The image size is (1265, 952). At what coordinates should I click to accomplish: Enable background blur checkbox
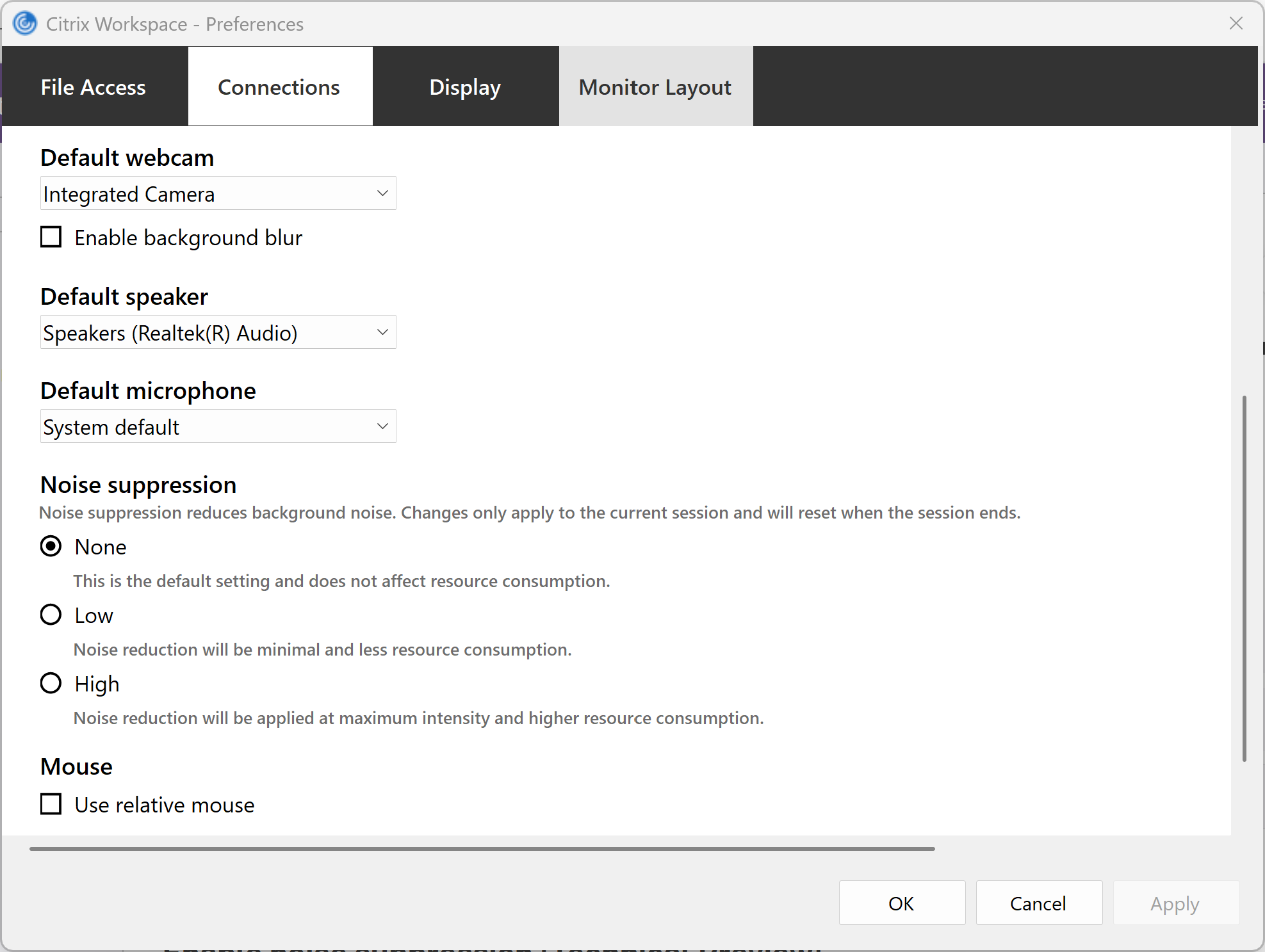tap(51, 238)
